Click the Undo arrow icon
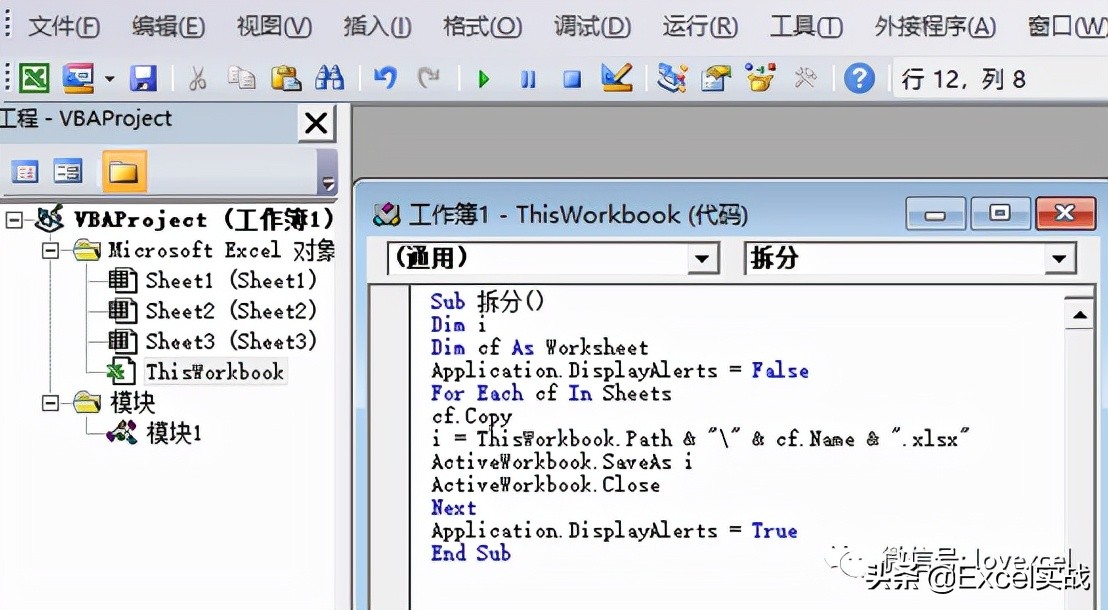Screen dimensions: 1108x610 385,78
